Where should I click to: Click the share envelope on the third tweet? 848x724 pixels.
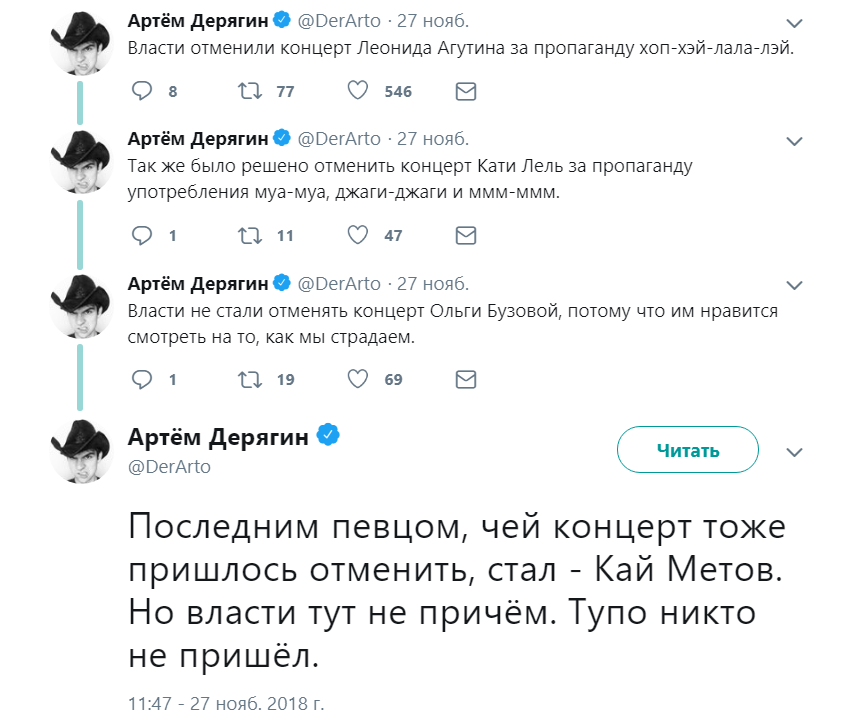coord(464,379)
